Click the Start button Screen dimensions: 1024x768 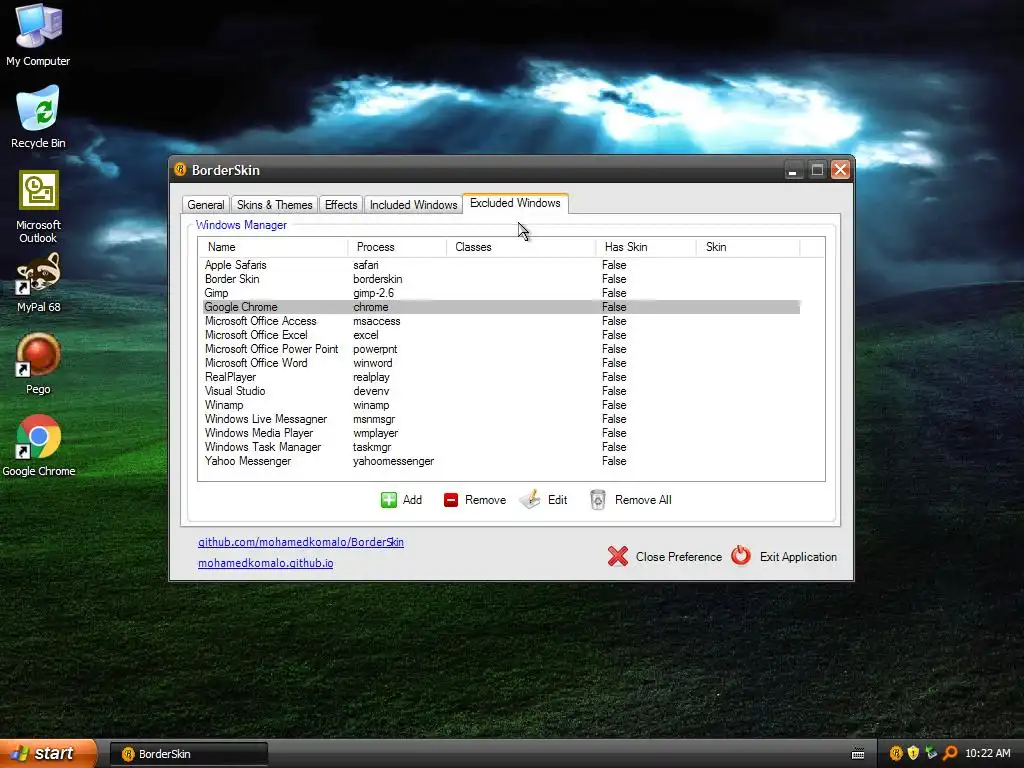(47, 754)
